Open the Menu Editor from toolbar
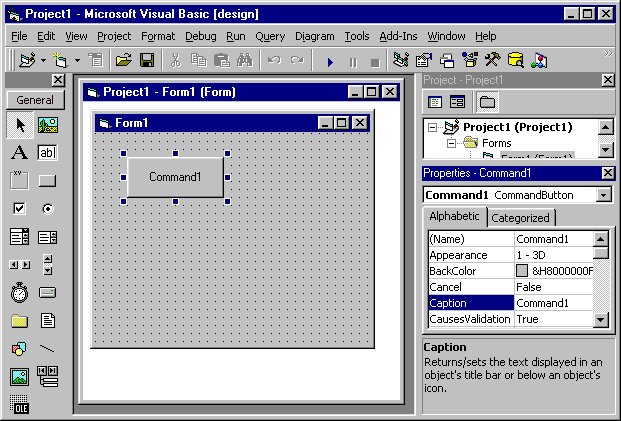Screen dimensions: 621x421 click(95, 61)
